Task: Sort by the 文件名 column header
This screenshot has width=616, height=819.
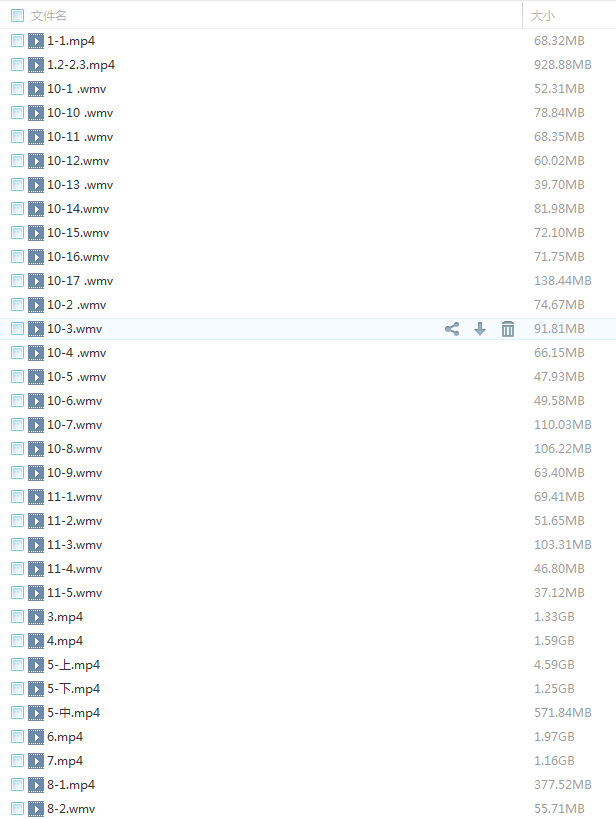Action: click(49, 16)
